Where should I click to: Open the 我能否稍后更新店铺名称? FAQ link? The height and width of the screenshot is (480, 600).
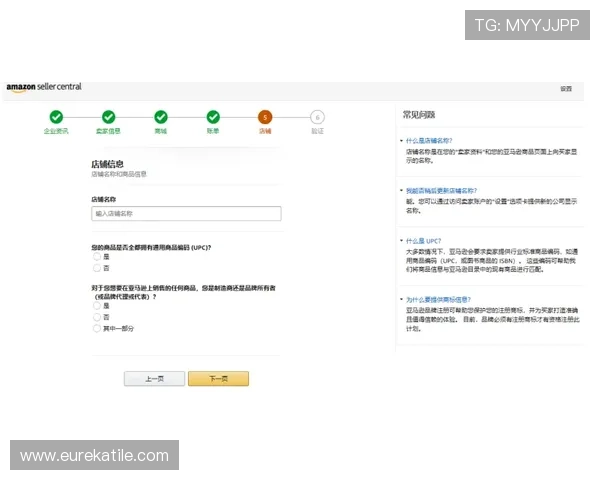(x=441, y=191)
